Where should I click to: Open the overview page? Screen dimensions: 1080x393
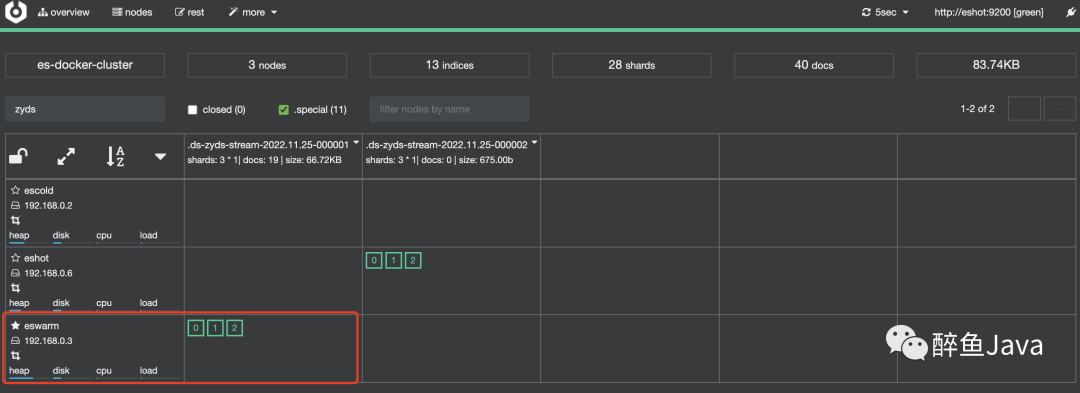tap(63, 12)
